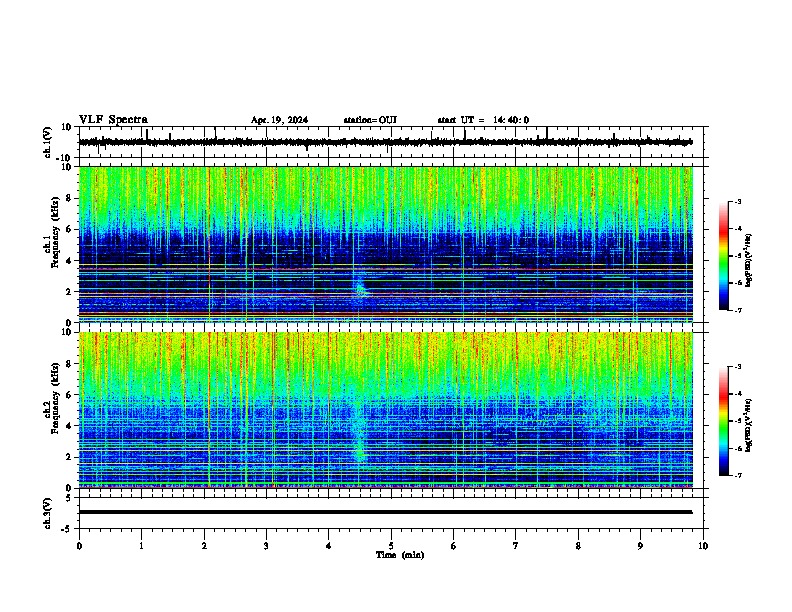
Task: Click the 2 kHz tick label of ch.2 spectrogram
Action: [69, 457]
